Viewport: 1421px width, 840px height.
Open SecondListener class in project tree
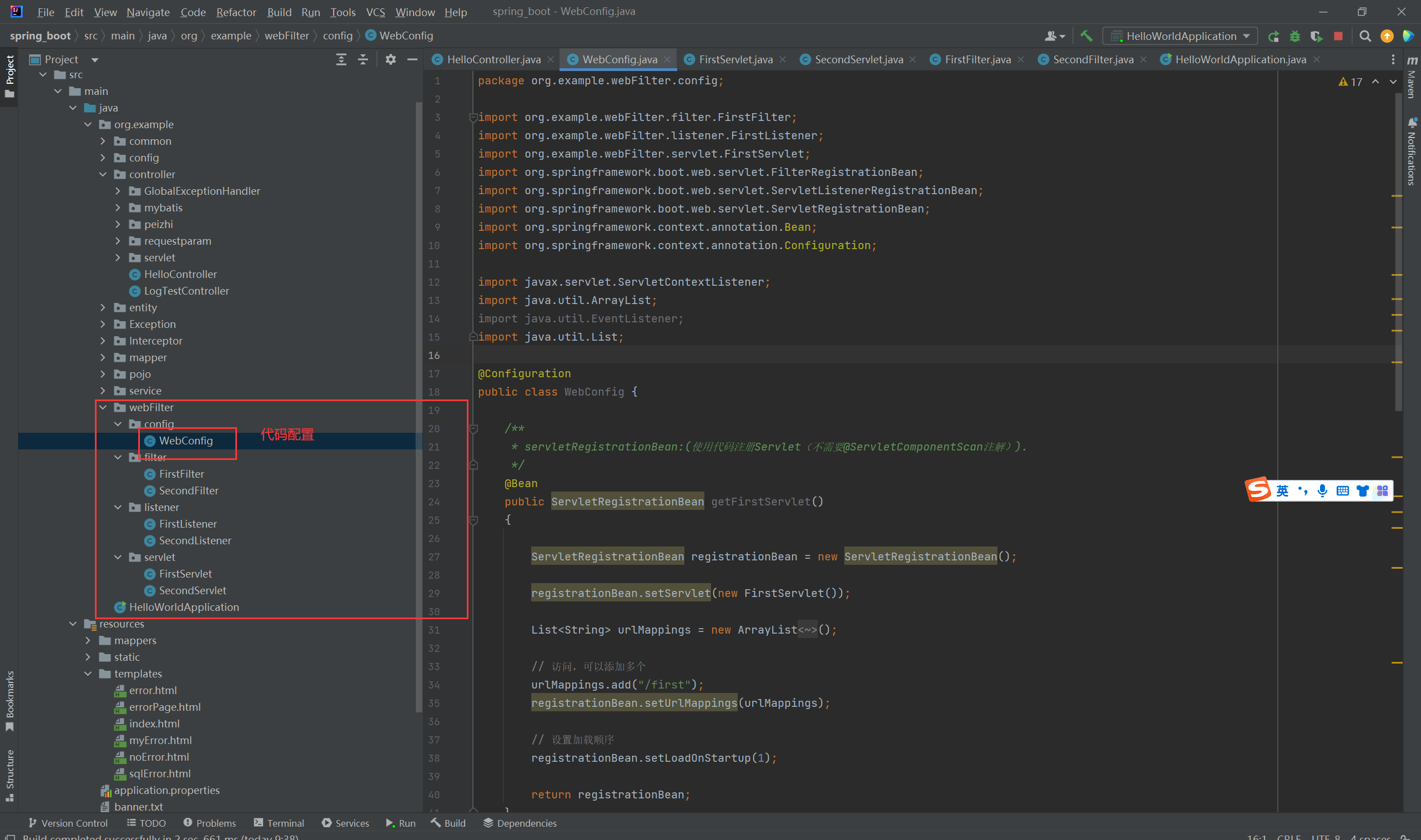(x=195, y=540)
